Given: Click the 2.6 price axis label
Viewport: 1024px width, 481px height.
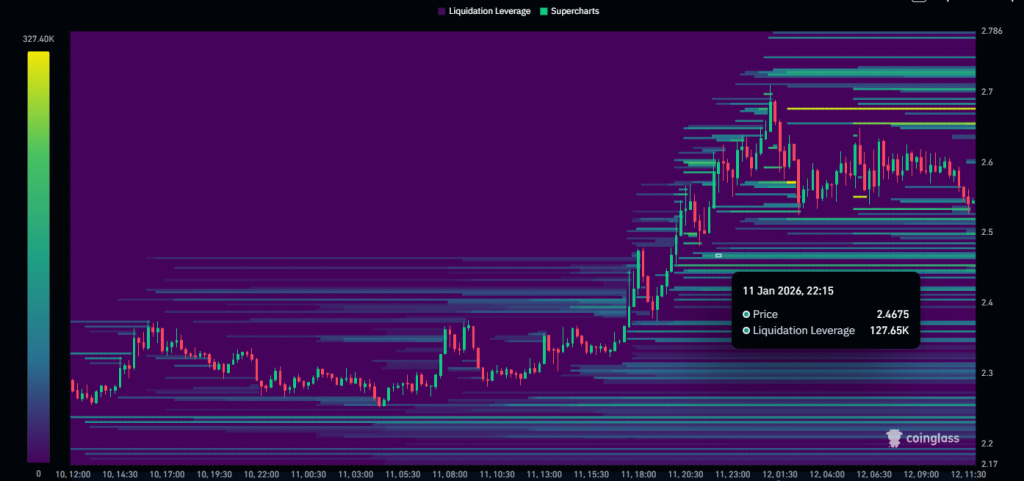Looking at the screenshot, I should (987, 162).
